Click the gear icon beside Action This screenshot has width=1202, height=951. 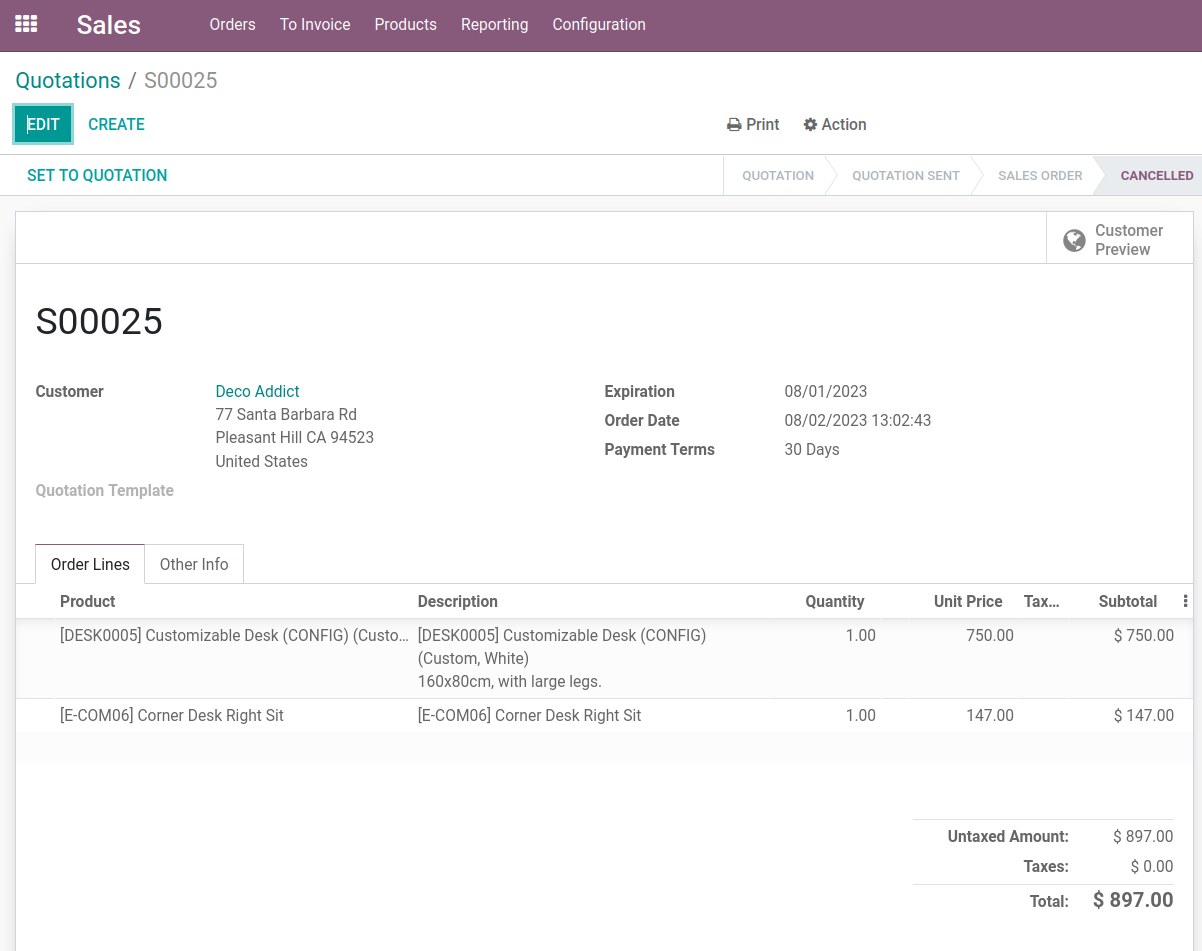pos(810,125)
